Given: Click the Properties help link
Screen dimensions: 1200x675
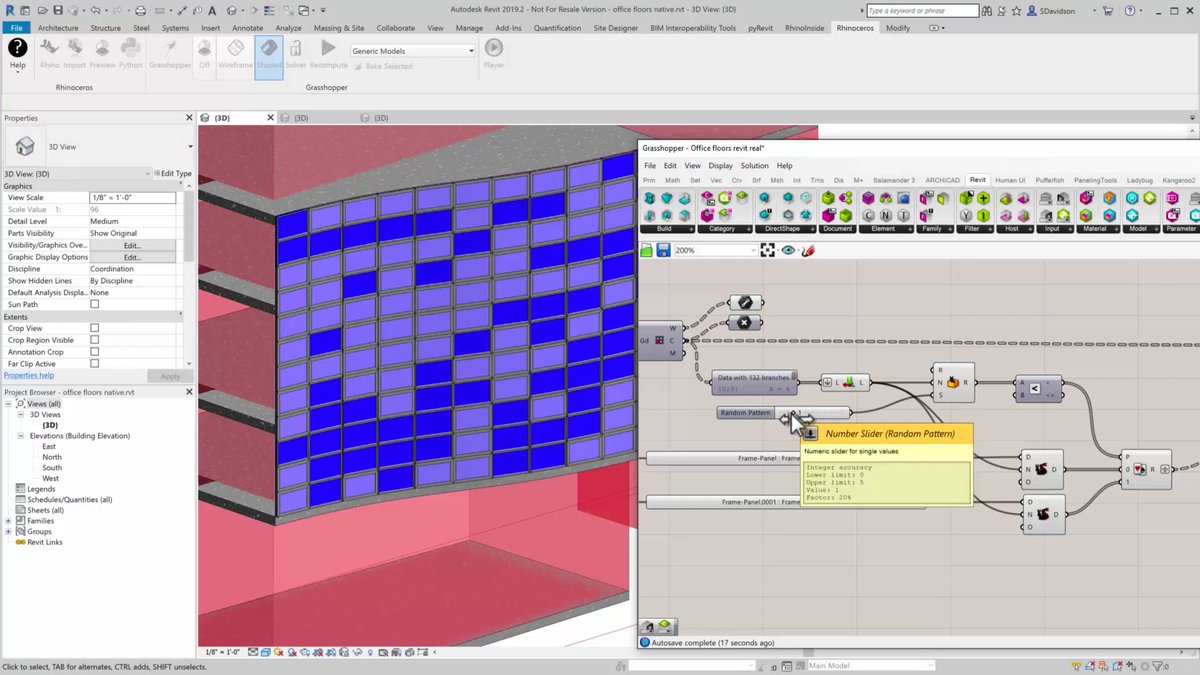Looking at the screenshot, I should [29, 376].
